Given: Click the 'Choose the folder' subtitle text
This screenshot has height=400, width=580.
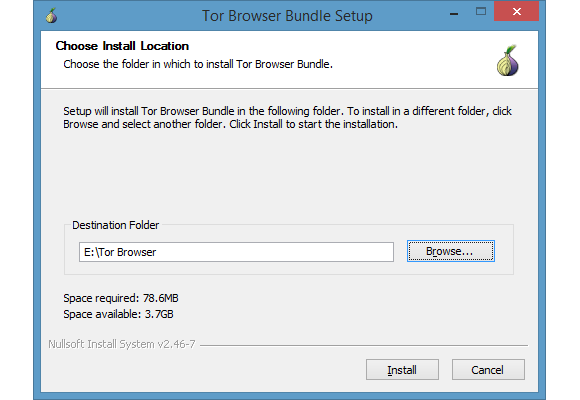Looking at the screenshot, I should 198,64.
